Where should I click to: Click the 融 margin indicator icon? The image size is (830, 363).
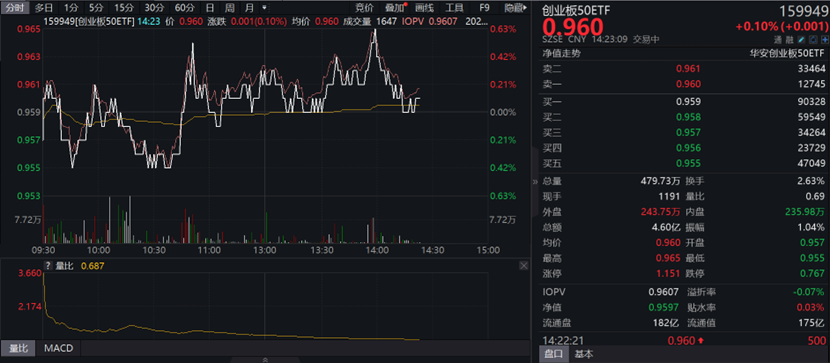point(789,40)
